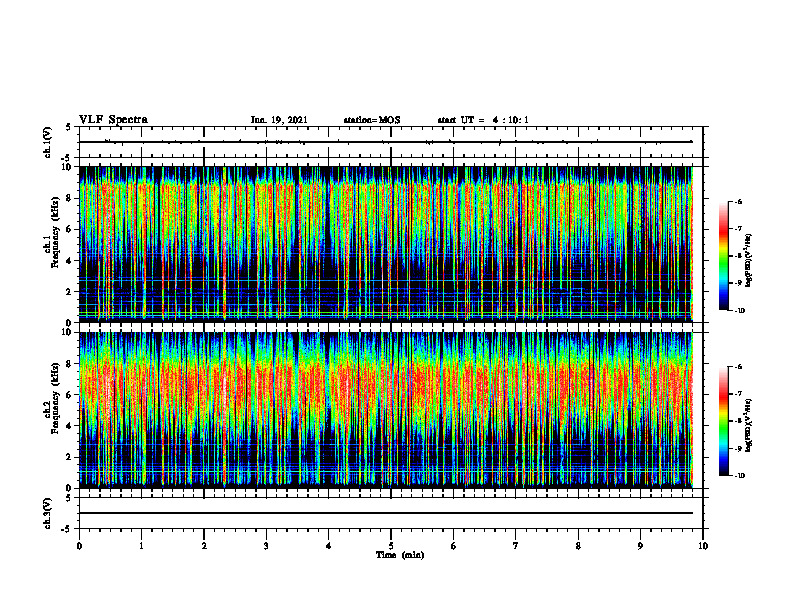This screenshot has height=612, width=792.
Task: Click the "Time (min)" axis label
Action: click(400, 555)
